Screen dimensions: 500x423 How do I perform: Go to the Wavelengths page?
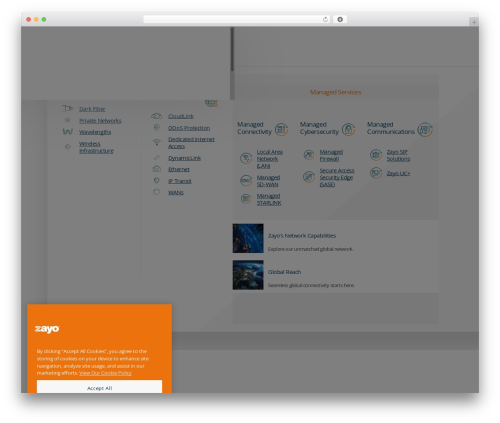[95, 132]
